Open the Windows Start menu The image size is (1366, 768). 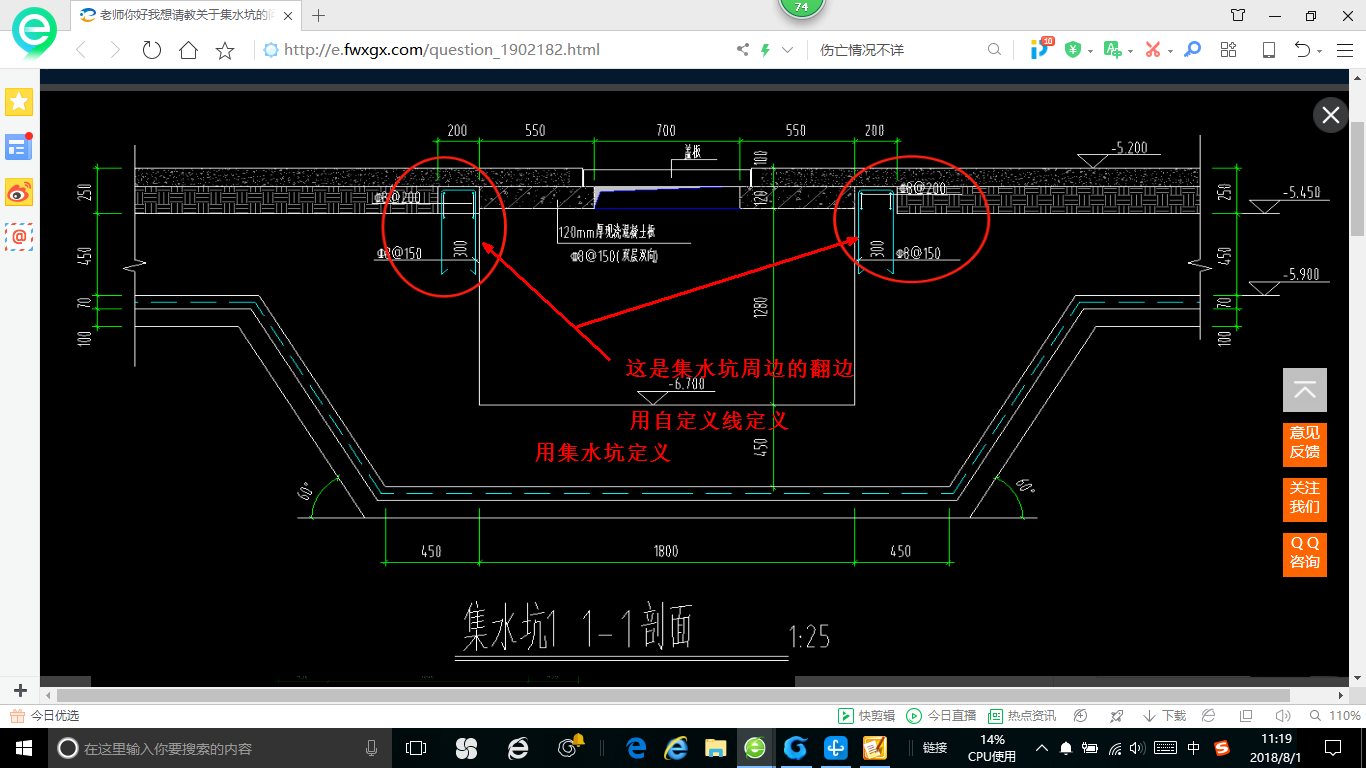tap(23, 748)
